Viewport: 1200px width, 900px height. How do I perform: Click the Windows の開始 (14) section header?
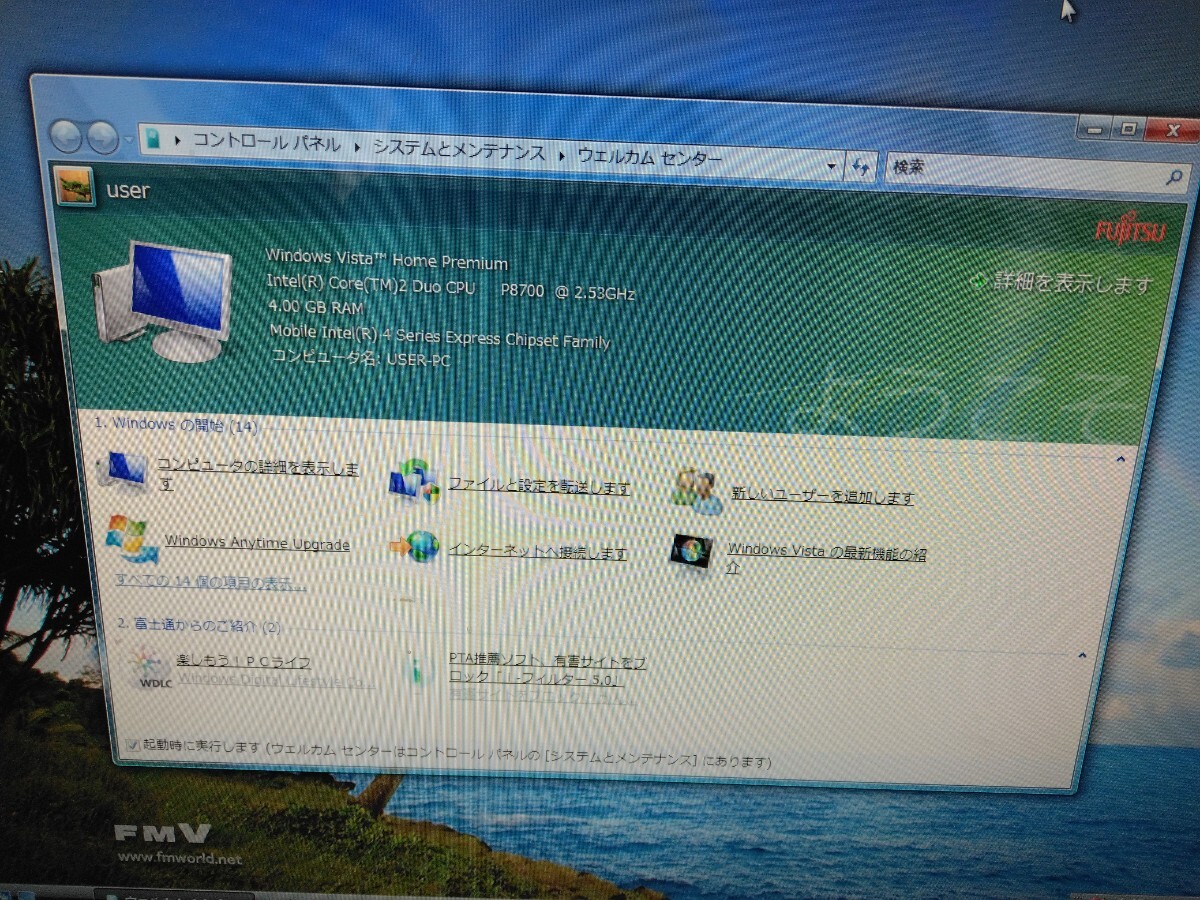176,424
